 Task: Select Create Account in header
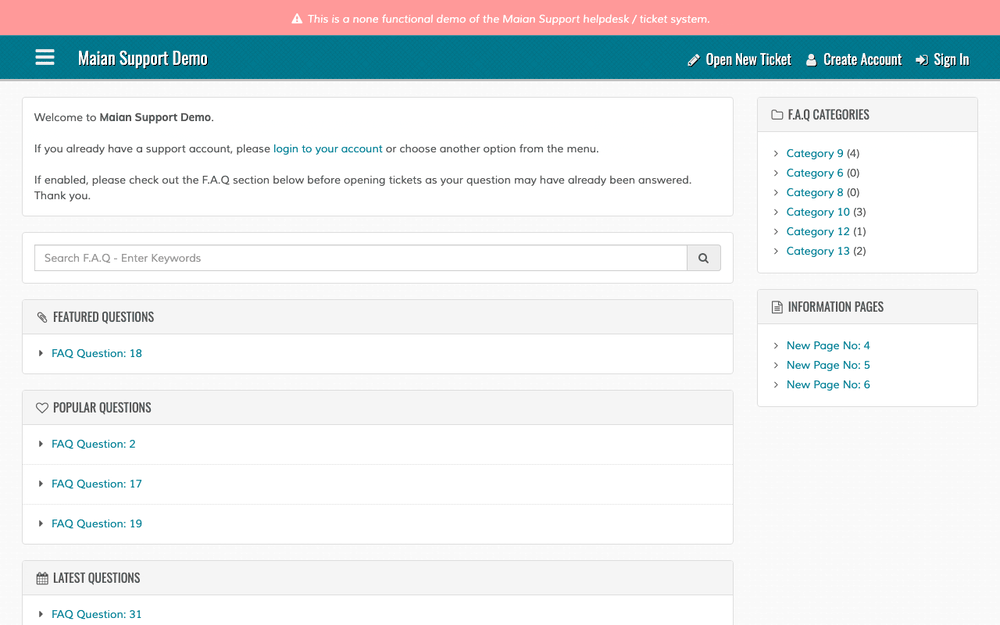point(862,60)
